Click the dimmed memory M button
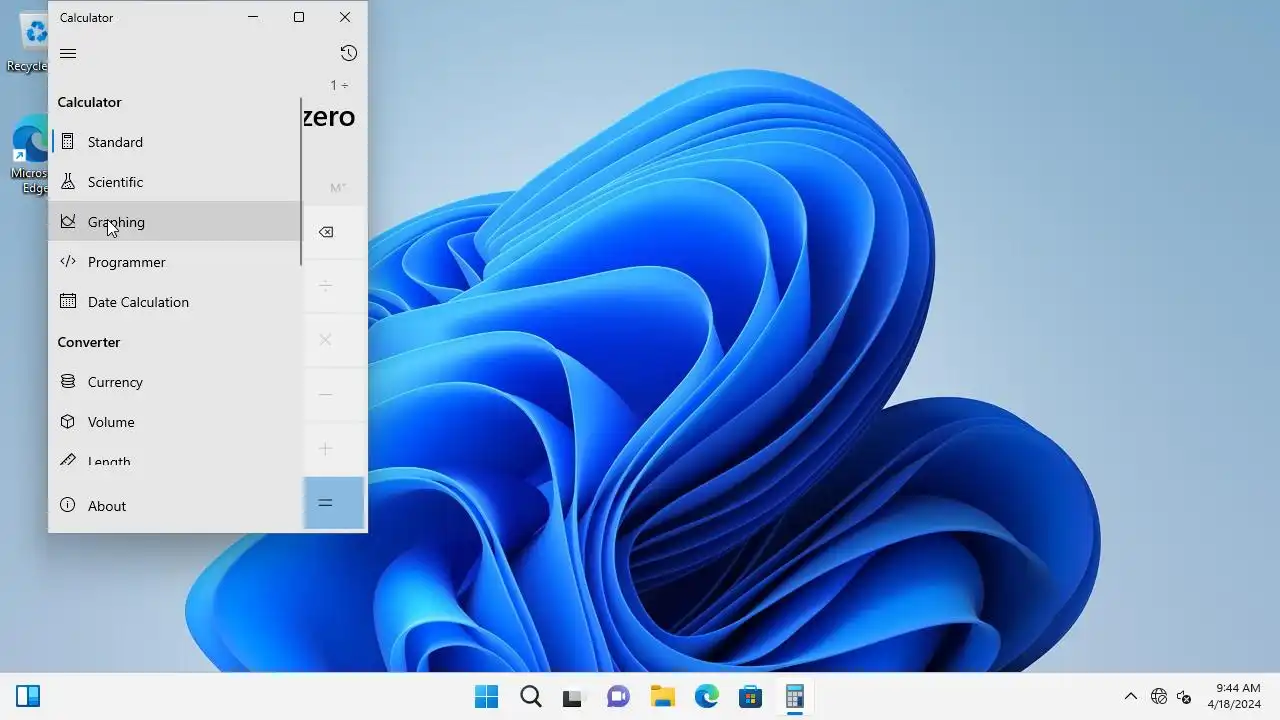Image resolution: width=1280 pixels, height=720 pixels. point(337,188)
